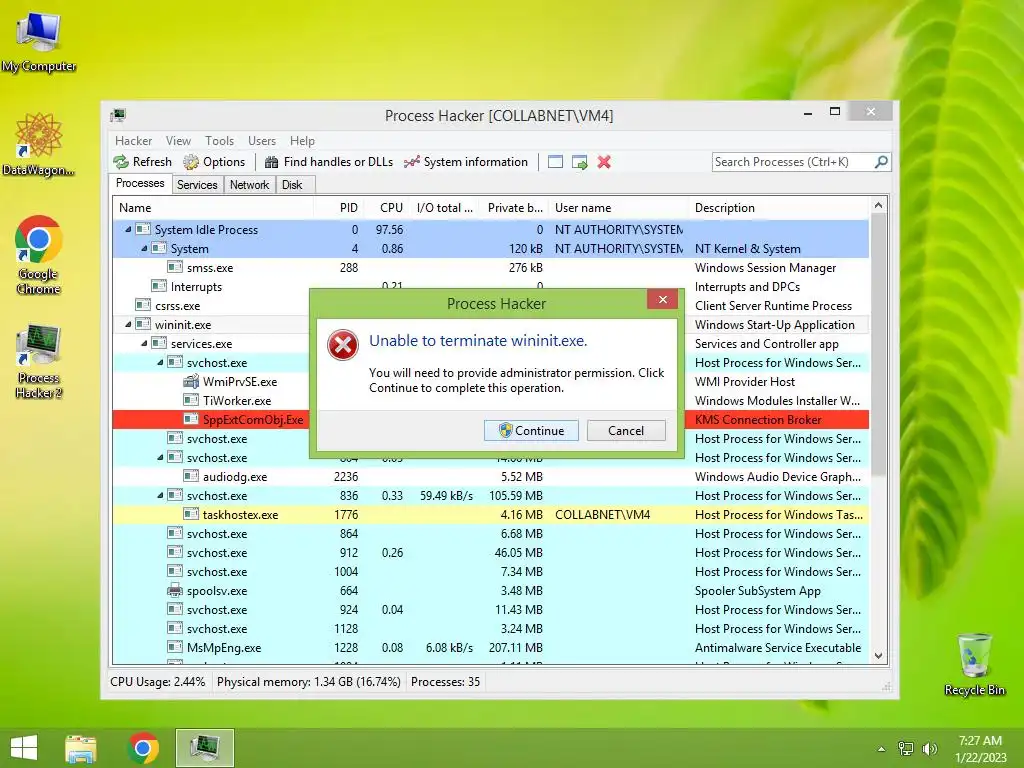Image resolution: width=1024 pixels, height=768 pixels.
Task: Switch to the Network tab
Action: (249, 185)
